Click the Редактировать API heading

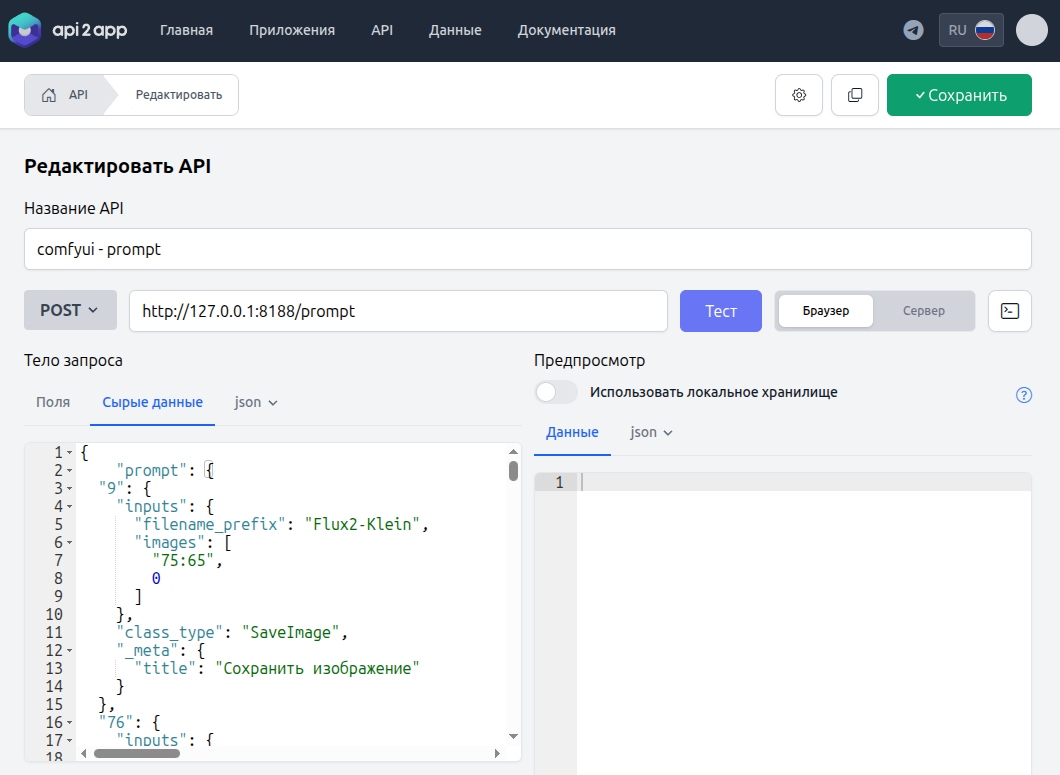pos(118,166)
